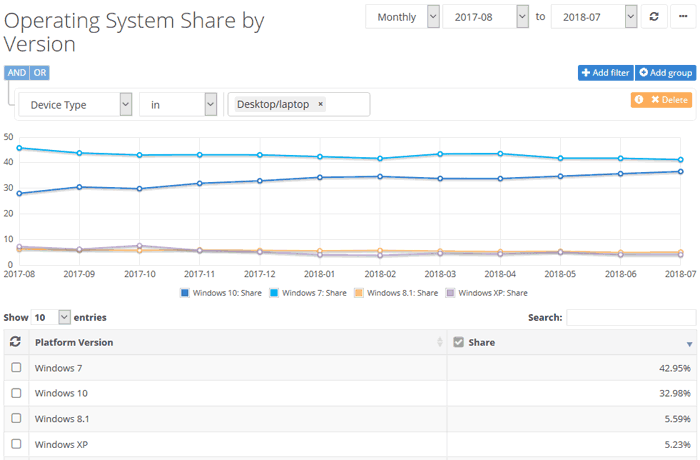Click the 2018-01 x-axis label
This screenshot has width=700, height=460.
319,274
